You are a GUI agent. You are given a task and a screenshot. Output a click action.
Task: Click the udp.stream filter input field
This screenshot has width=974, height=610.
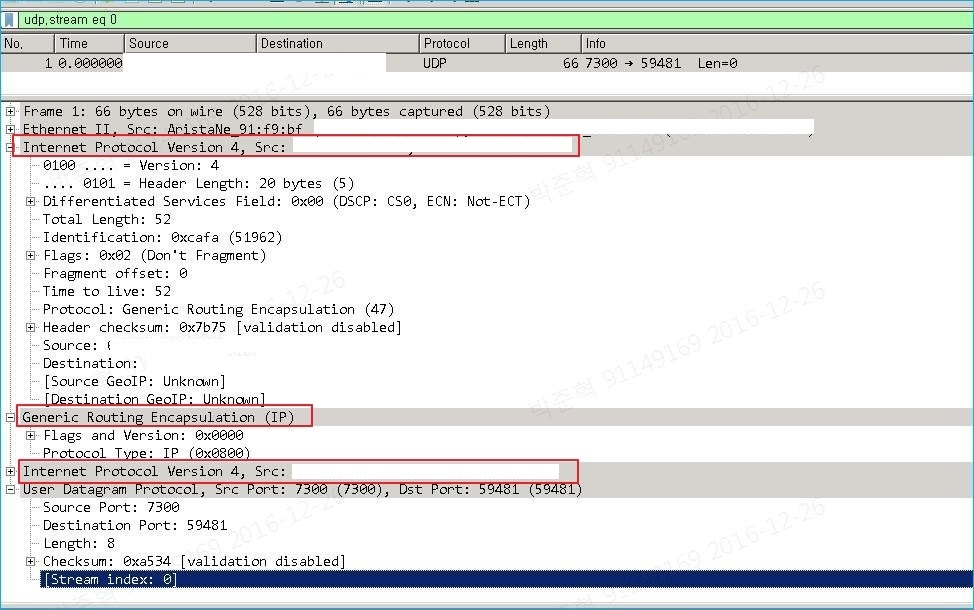coord(400,19)
